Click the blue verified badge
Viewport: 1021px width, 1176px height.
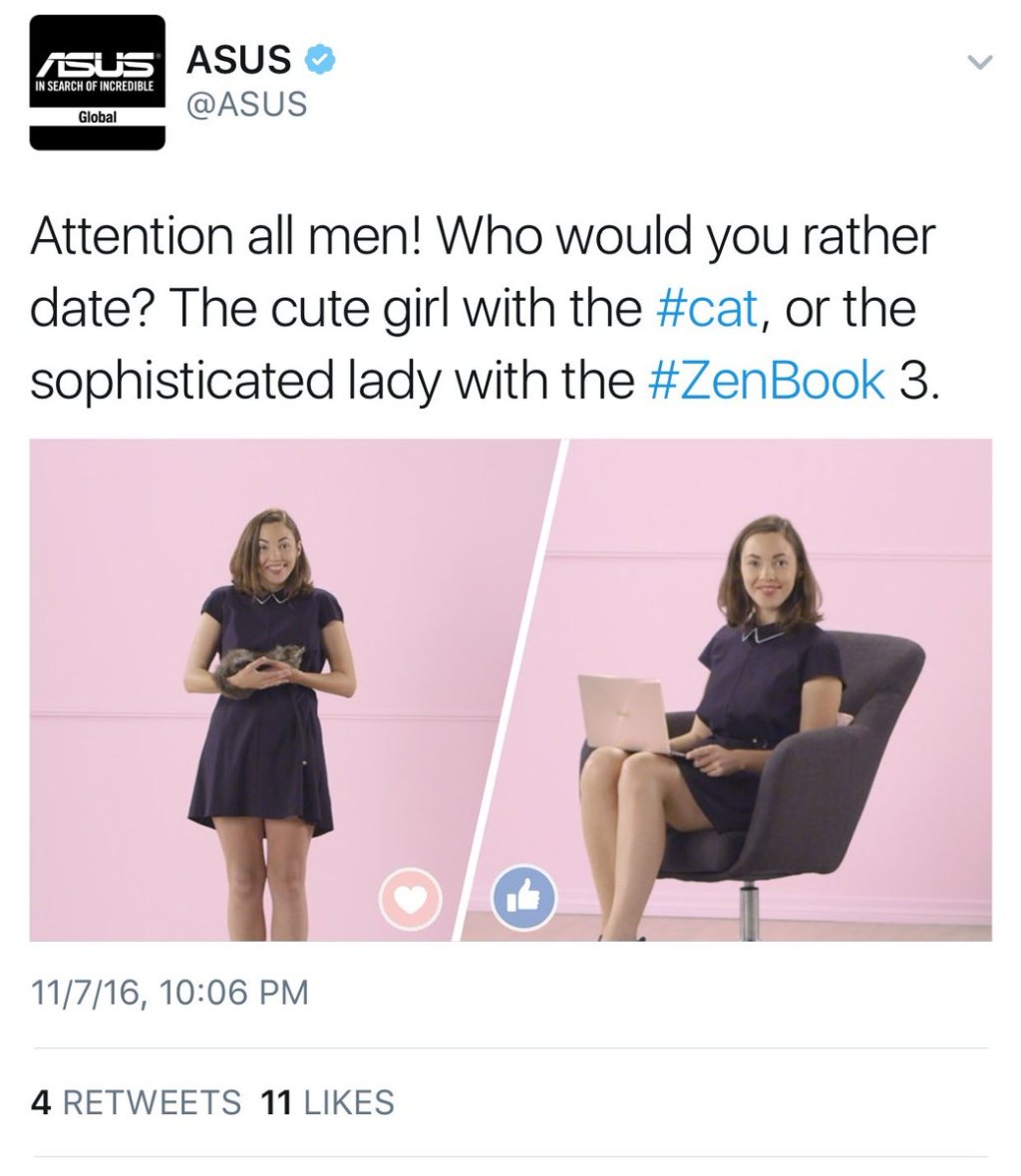[319, 61]
